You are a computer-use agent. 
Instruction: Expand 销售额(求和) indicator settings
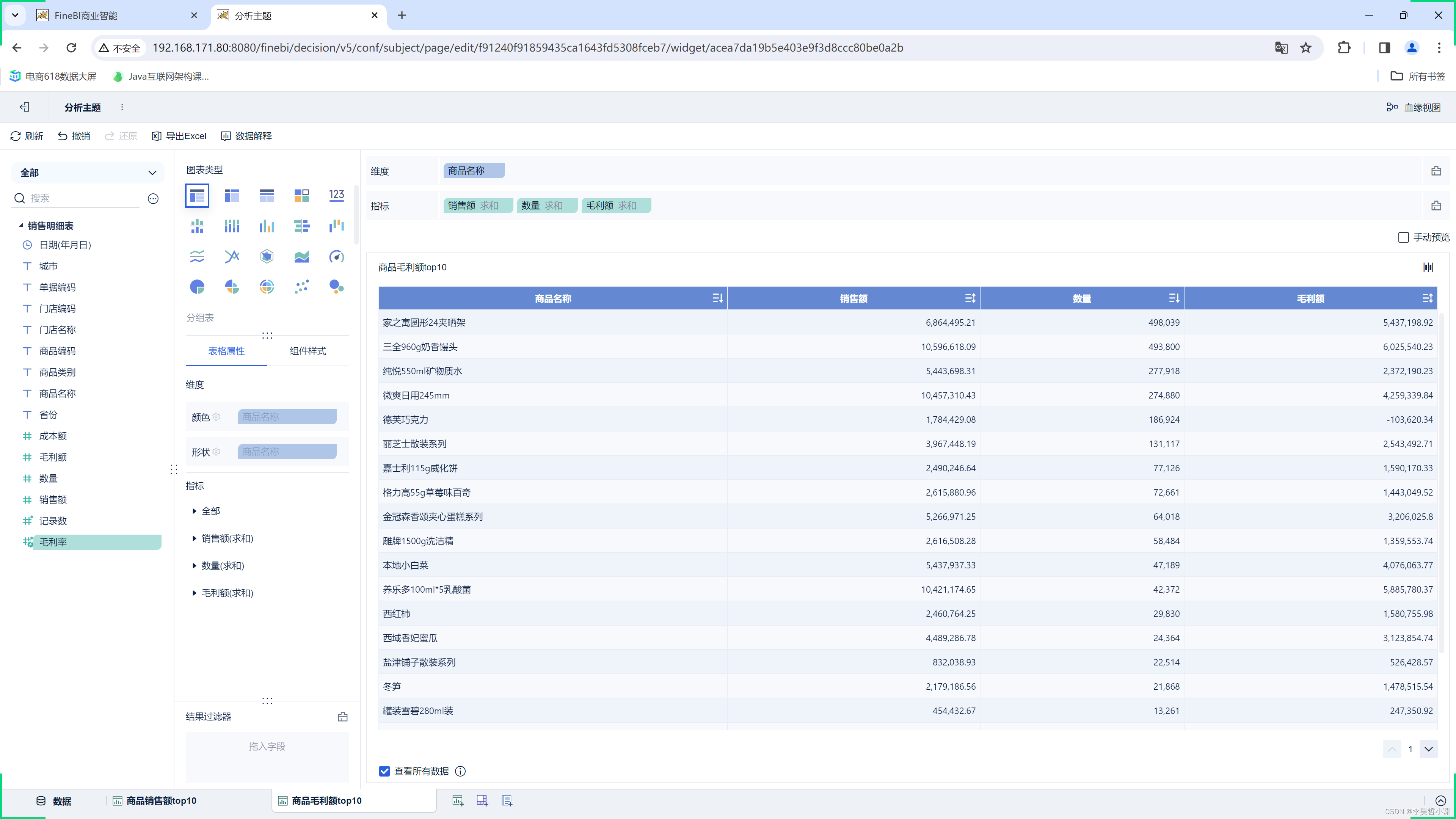click(195, 538)
